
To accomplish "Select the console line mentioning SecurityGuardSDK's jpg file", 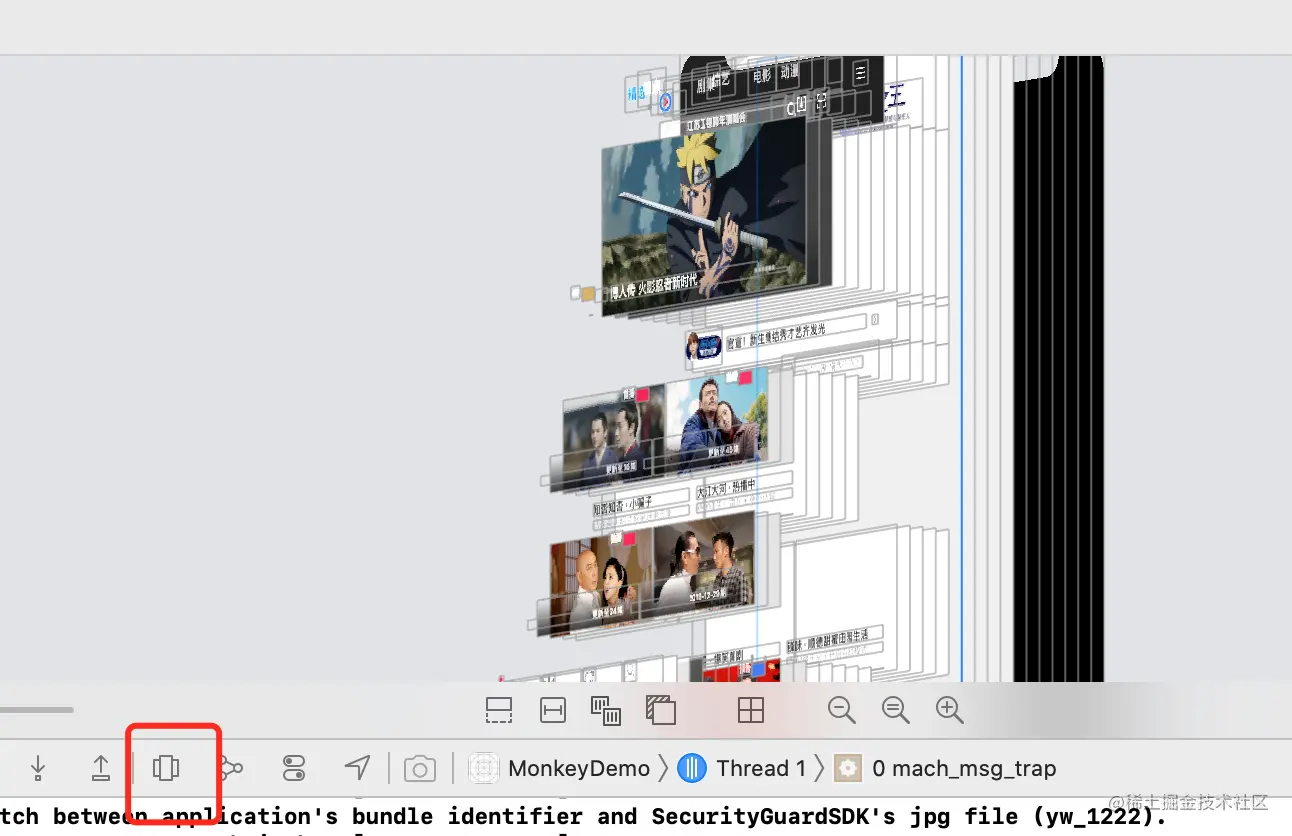I will pyautogui.click(x=583, y=816).
